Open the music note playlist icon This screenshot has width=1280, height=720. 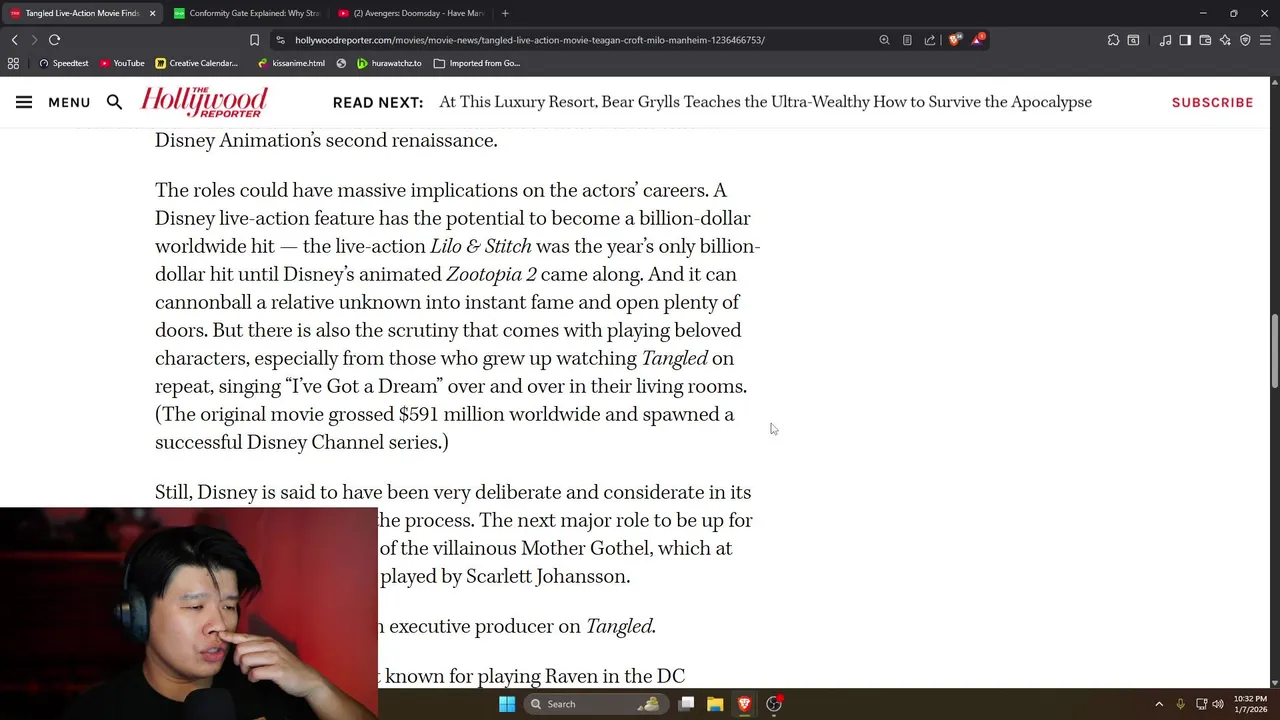click(x=1165, y=40)
